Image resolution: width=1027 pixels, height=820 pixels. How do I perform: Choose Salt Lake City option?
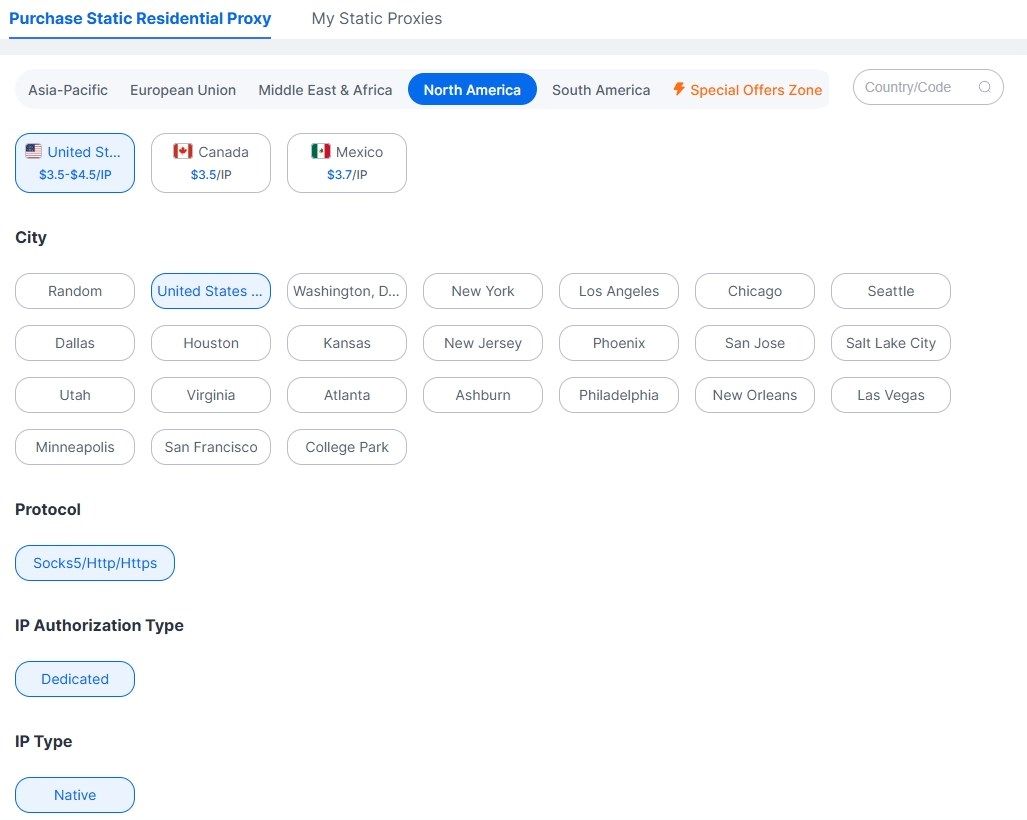pyautogui.click(x=891, y=343)
